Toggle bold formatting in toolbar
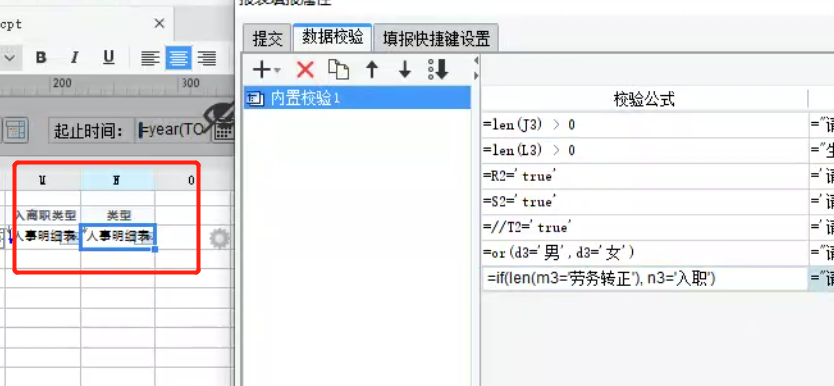Image resolution: width=834 pixels, height=386 pixels. point(41,57)
